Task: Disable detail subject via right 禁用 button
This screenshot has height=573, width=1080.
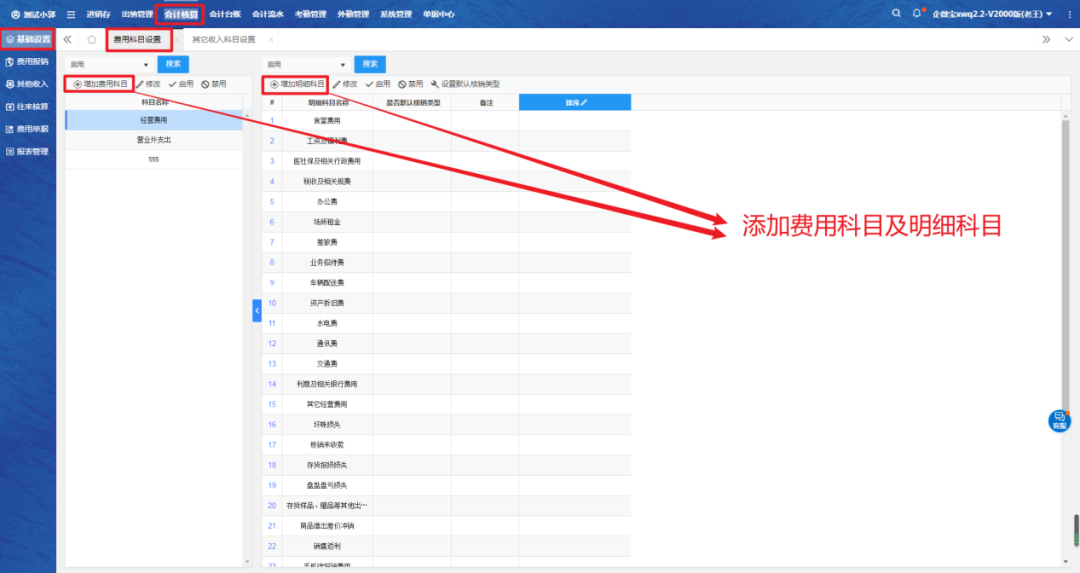Action: (x=410, y=84)
